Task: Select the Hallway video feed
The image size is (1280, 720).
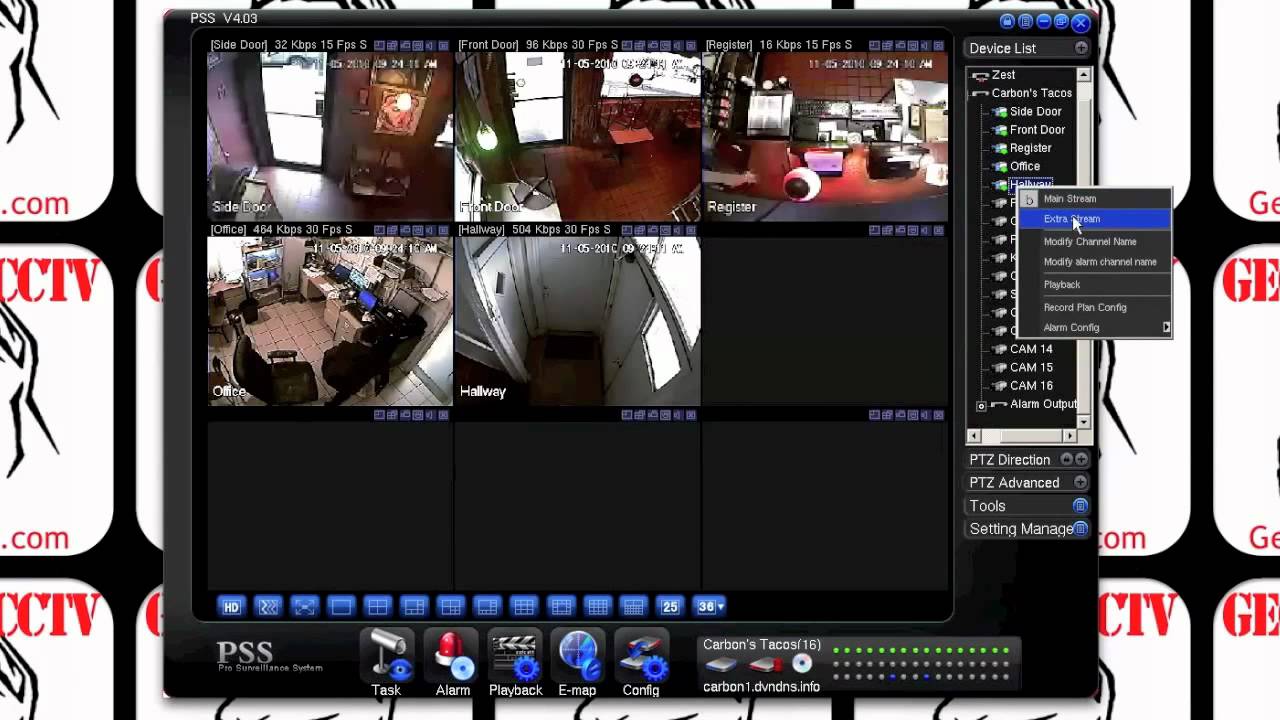Action: 577,321
